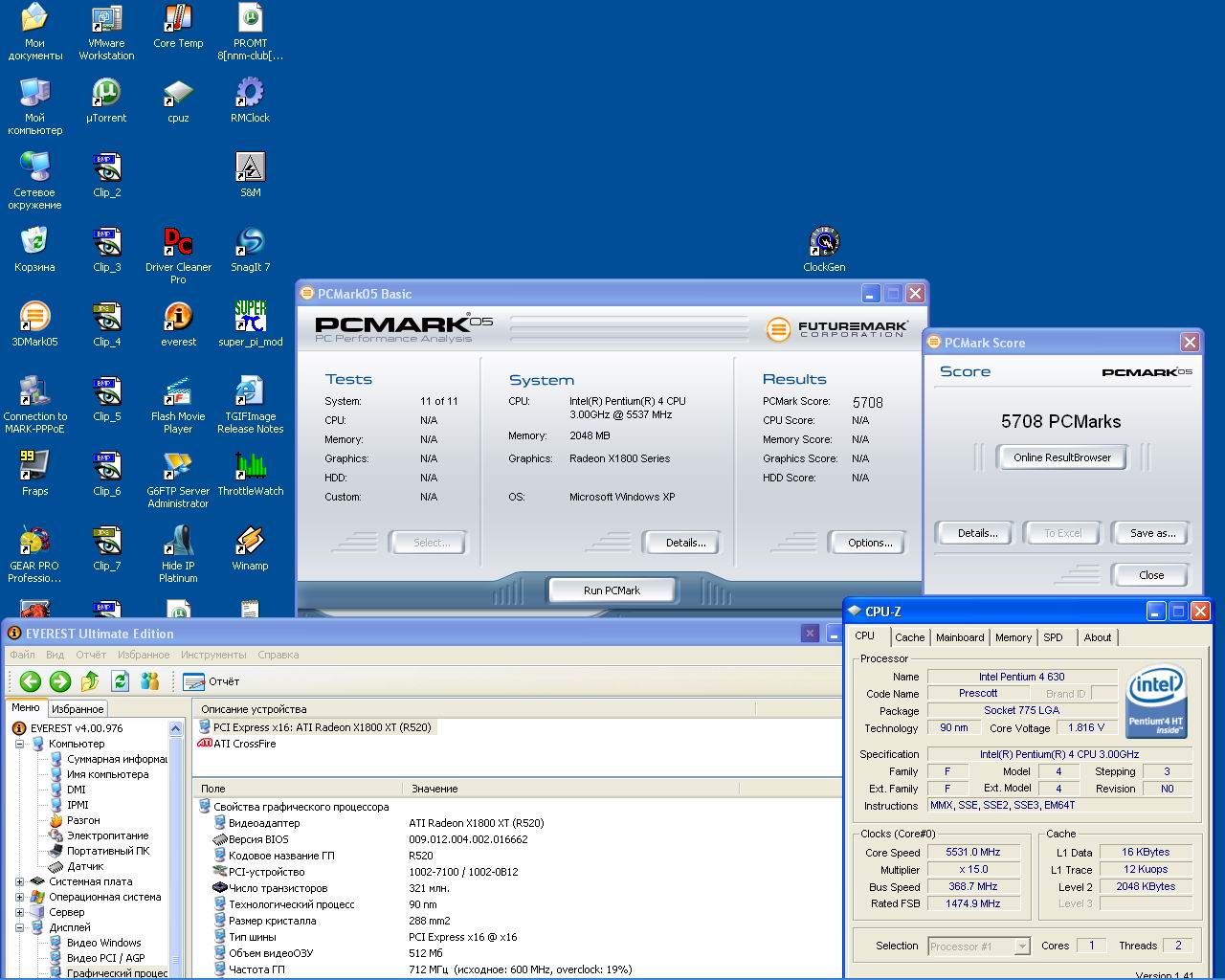Click the Close button in PCMark Score
The width and height of the screenshot is (1225, 980).
tap(1151, 575)
